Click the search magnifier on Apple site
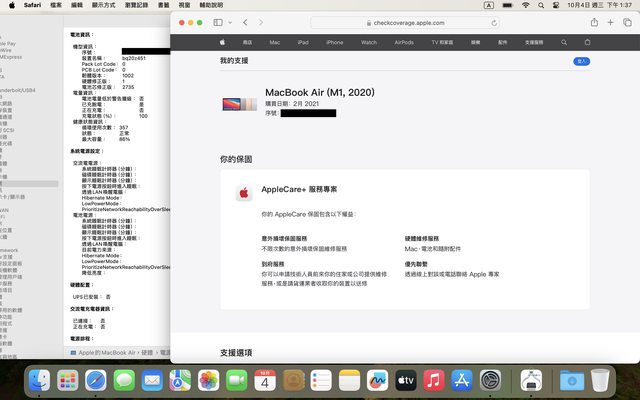 click(x=564, y=42)
